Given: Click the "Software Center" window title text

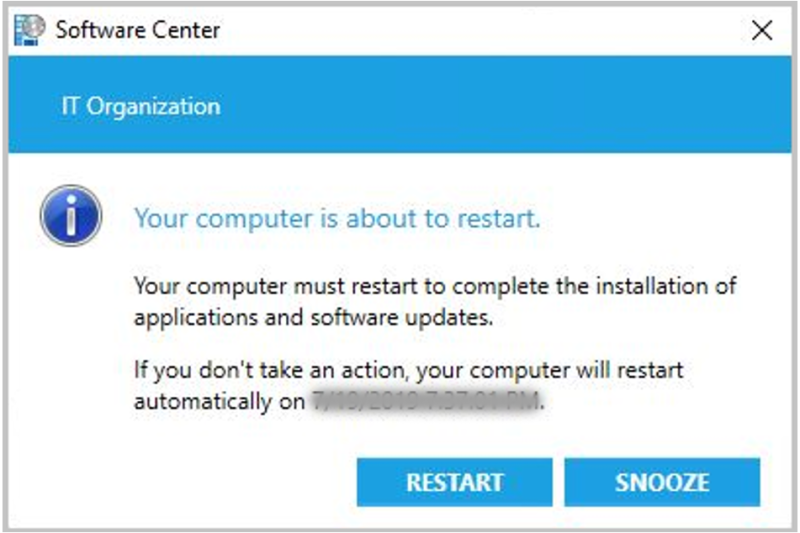Looking at the screenshot, I should [x=138, y=30].
